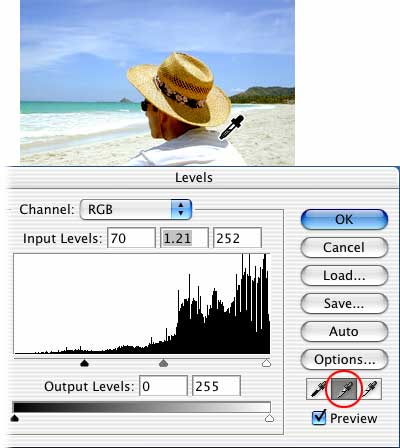Open the Options... dialog
400x448 pixels.
[344, 359]
